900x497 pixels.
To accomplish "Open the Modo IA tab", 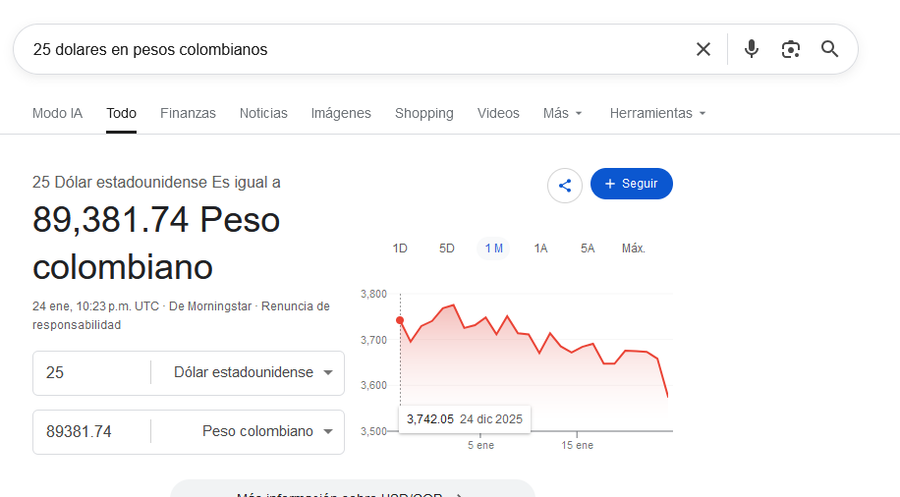I will pyautogui.click(x=57, y=113).
